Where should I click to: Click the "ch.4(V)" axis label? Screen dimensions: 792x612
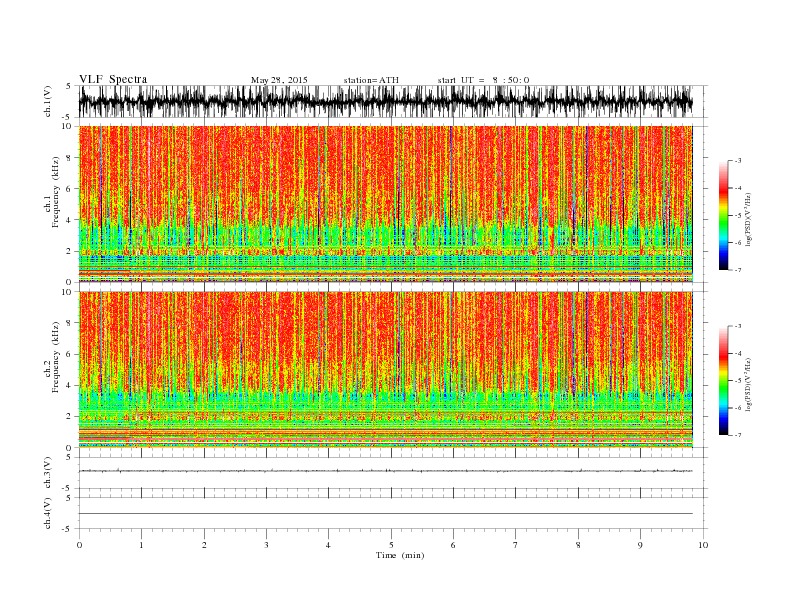click(x=48, y=513)
